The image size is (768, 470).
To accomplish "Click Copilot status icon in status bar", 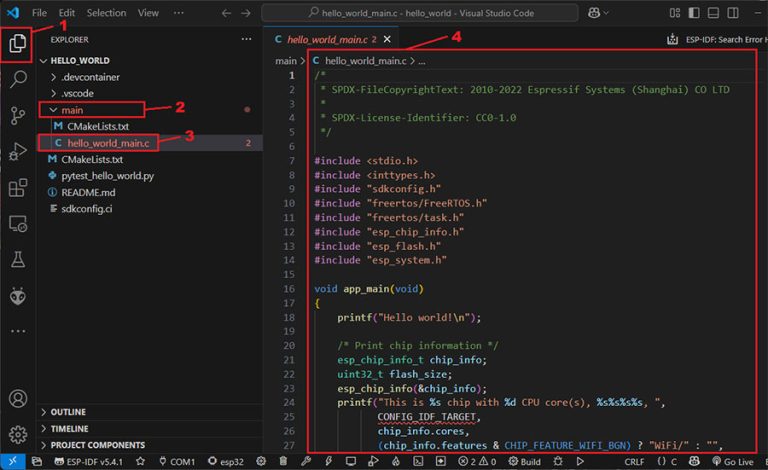I will point(695,461).
